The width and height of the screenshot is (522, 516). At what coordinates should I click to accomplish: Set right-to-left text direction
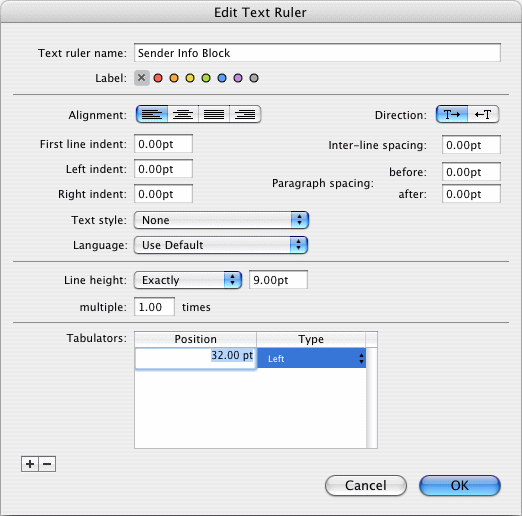[x=483, y=115]
